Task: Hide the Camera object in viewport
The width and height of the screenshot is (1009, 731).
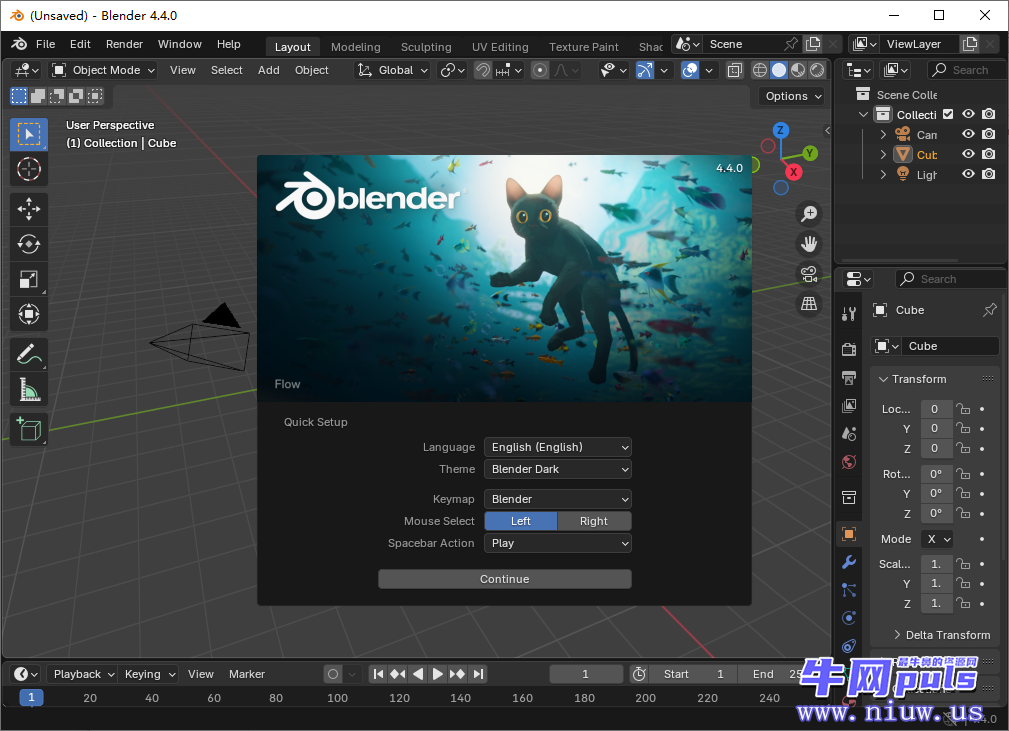Action: click(968, 134)
